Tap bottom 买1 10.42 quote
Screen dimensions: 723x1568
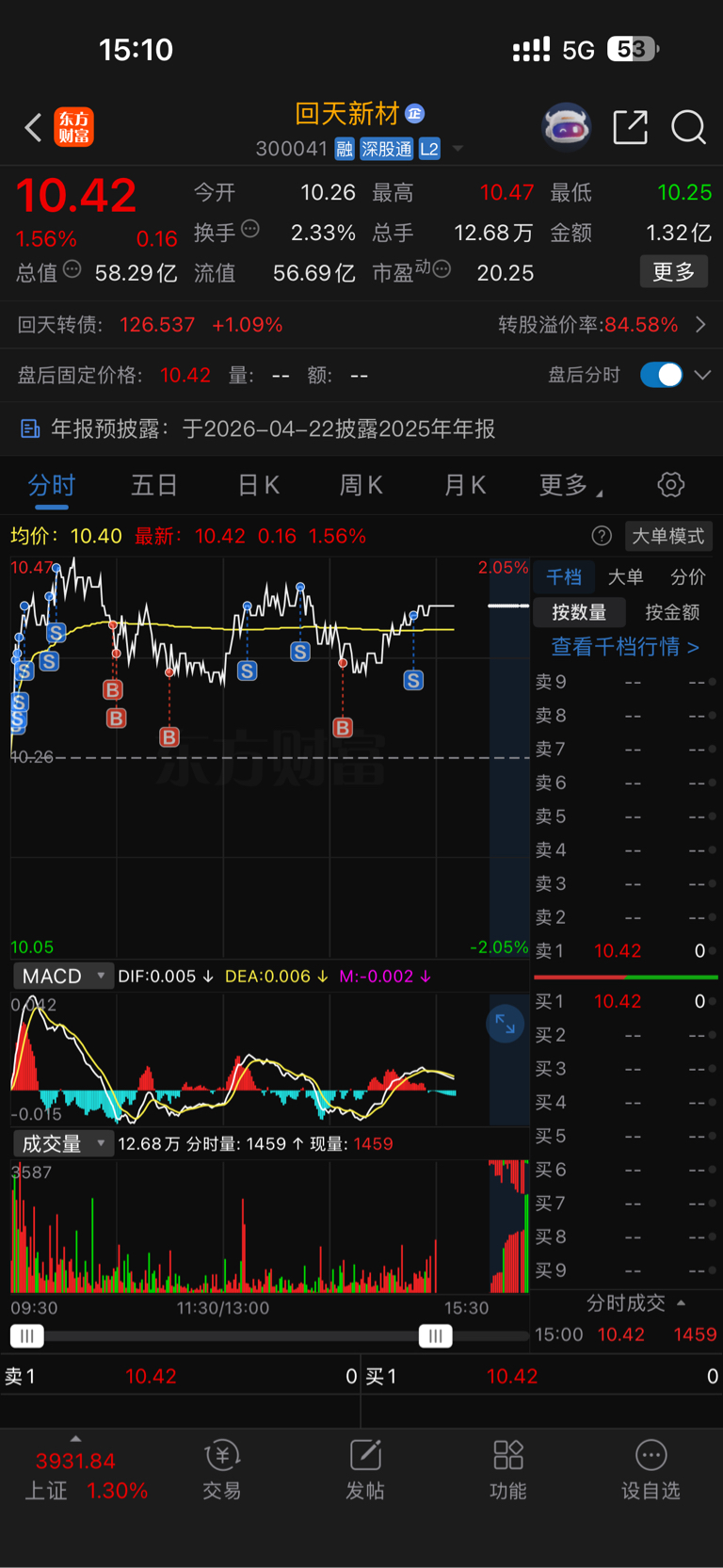[542, 1377]
